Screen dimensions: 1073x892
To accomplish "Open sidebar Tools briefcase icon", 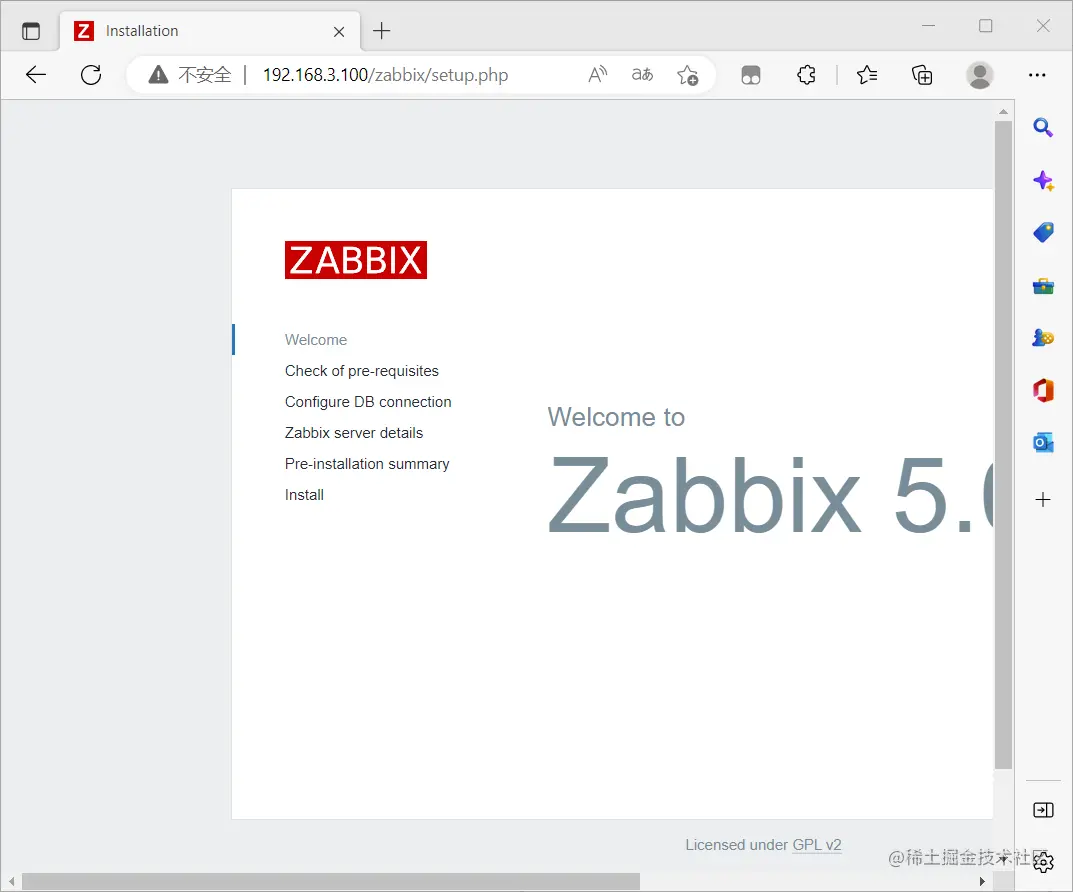I will click(1043, 286).
